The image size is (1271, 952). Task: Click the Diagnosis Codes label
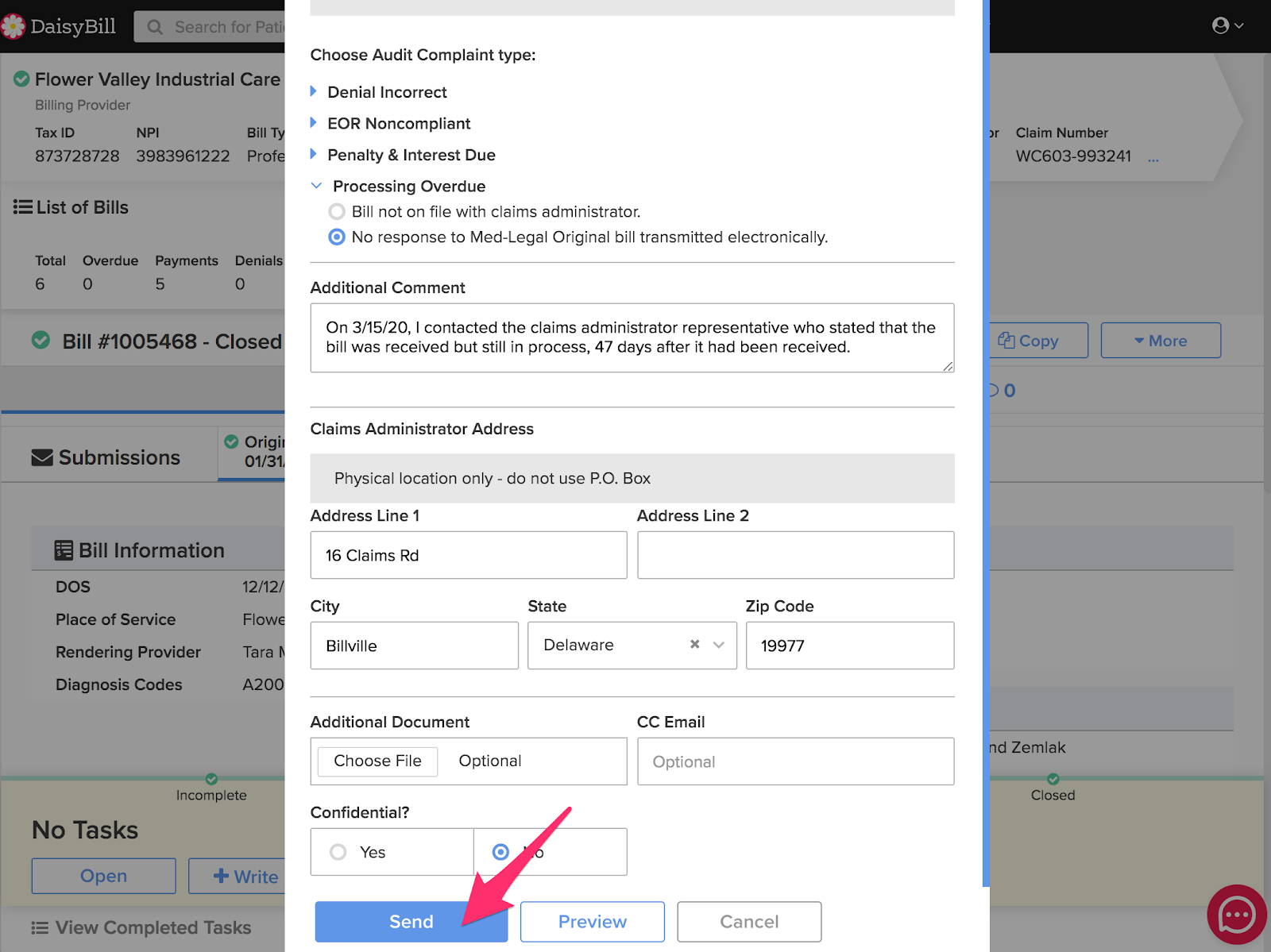[x=119, y=684]
